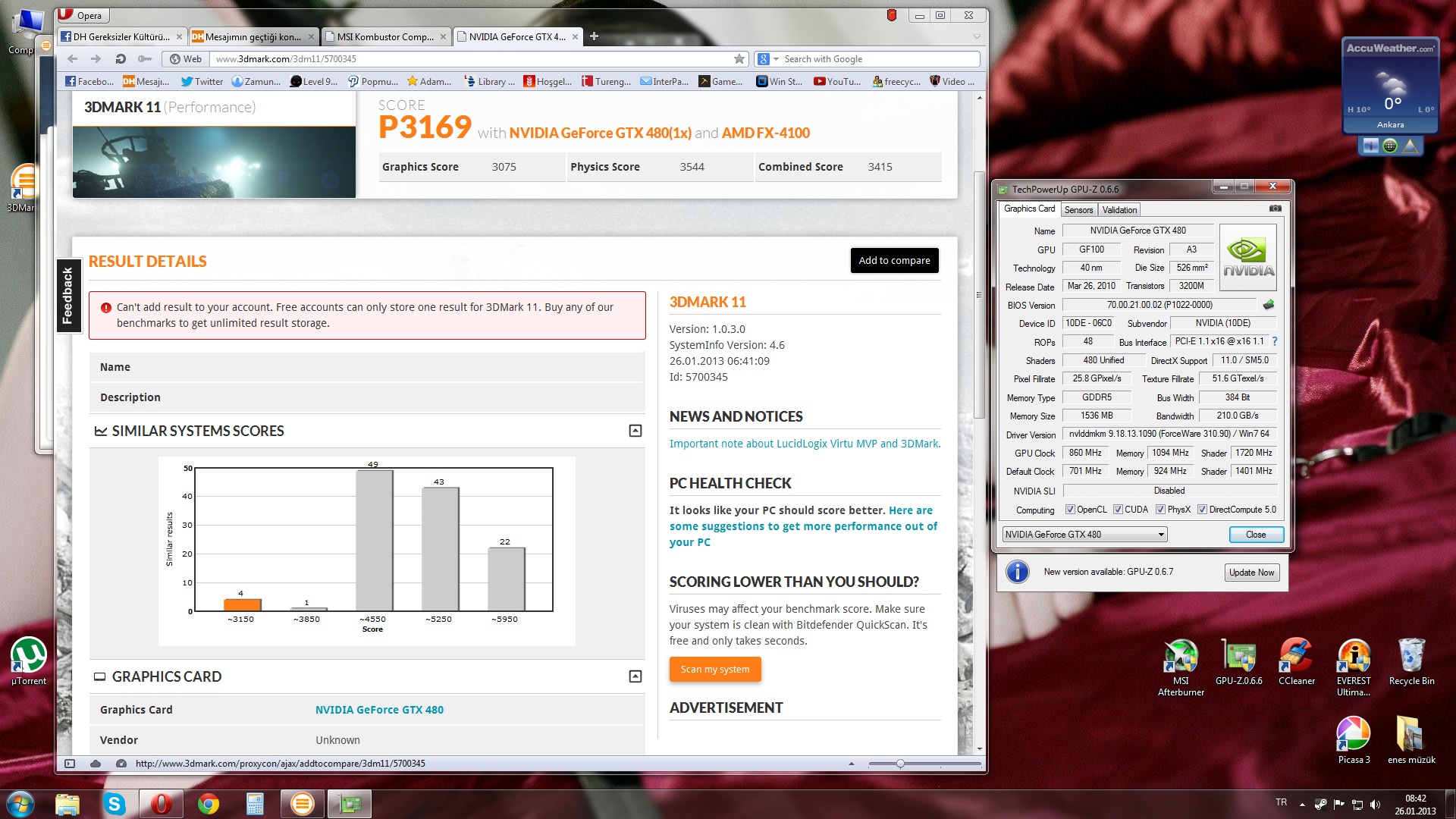Bookmark page with the address bar star
Image resolution: width=1456 pixels, height=819 pixels.
[739, 59]
